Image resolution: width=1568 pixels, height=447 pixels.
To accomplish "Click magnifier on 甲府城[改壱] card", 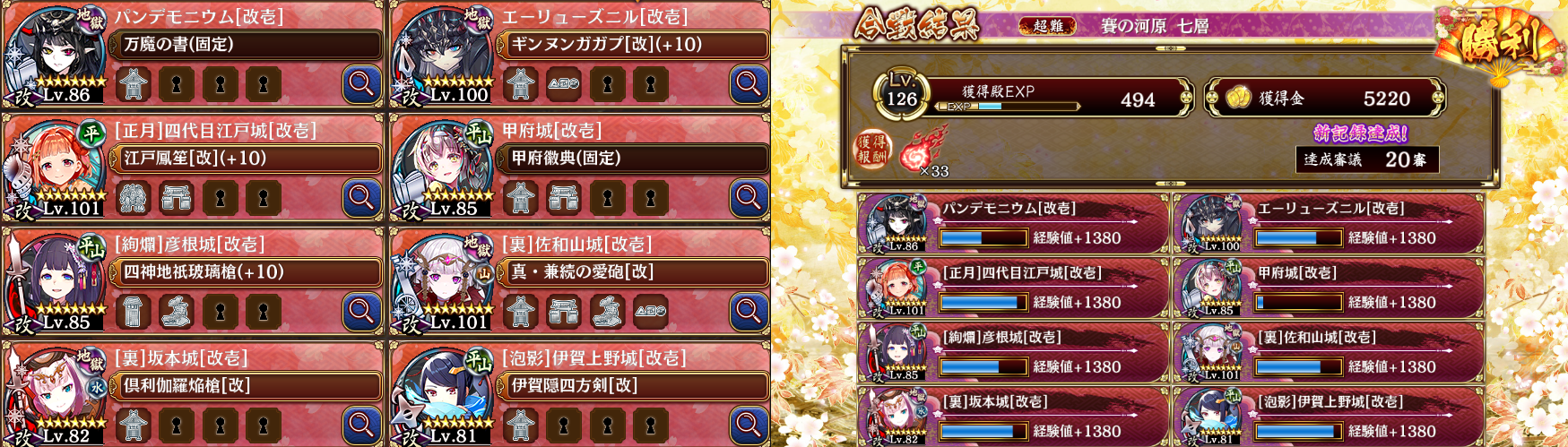I will pyautogui.click(x=749, y=198).
